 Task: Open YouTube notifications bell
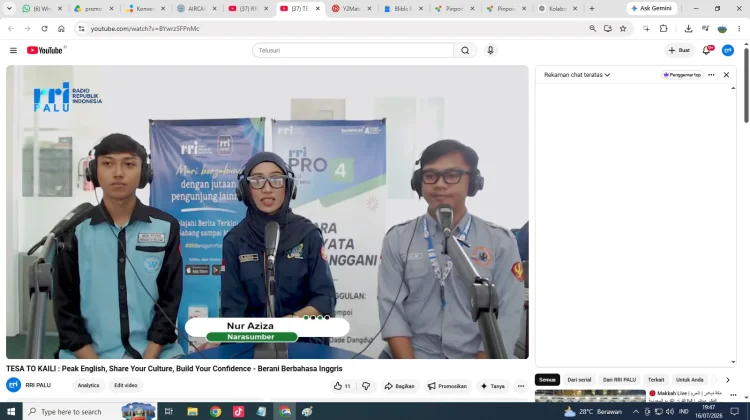coord(706,50)
